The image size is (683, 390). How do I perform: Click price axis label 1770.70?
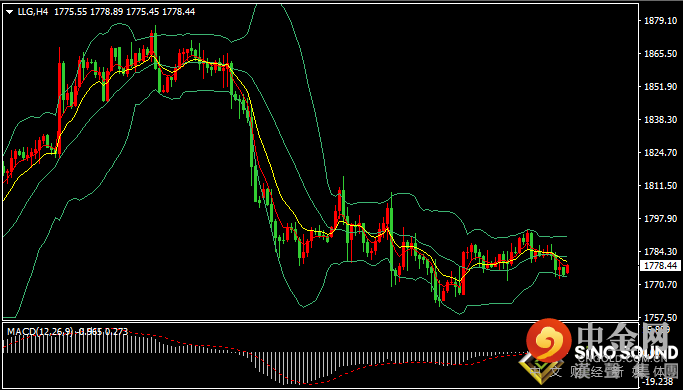point(660,285)
